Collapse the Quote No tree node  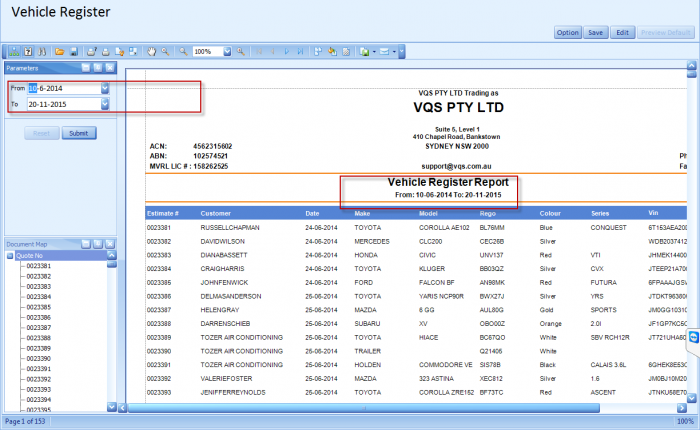tap(10, 256)
